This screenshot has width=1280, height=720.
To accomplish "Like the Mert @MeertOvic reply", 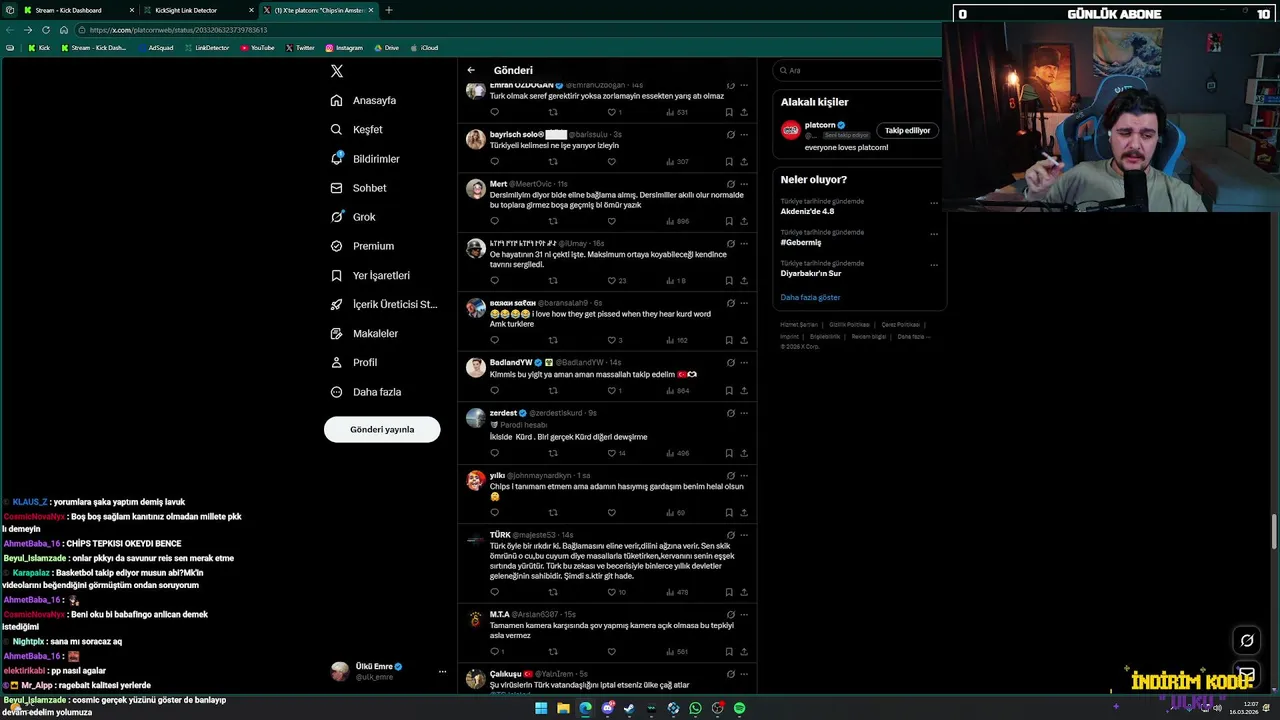I will pos(612,221).
